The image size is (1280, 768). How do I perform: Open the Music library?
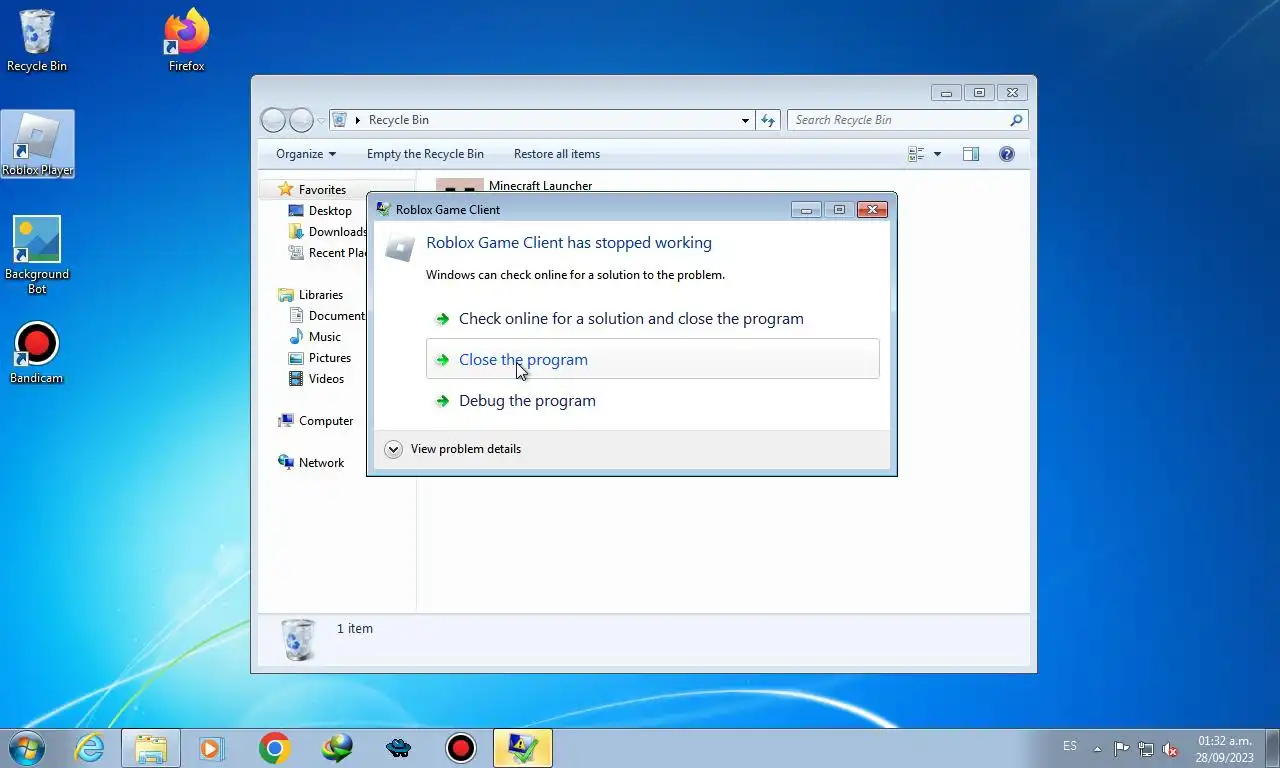pyautogui.click(x=315, y=337)
